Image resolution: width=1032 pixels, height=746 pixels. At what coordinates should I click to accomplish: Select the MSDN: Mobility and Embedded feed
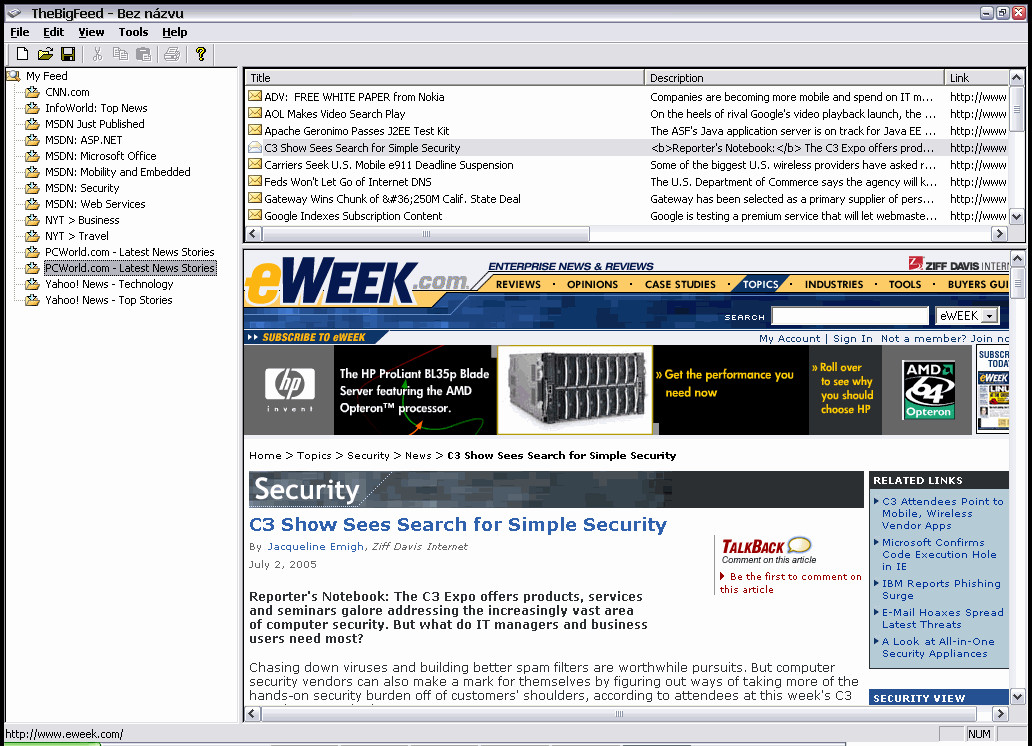point(117,172)
